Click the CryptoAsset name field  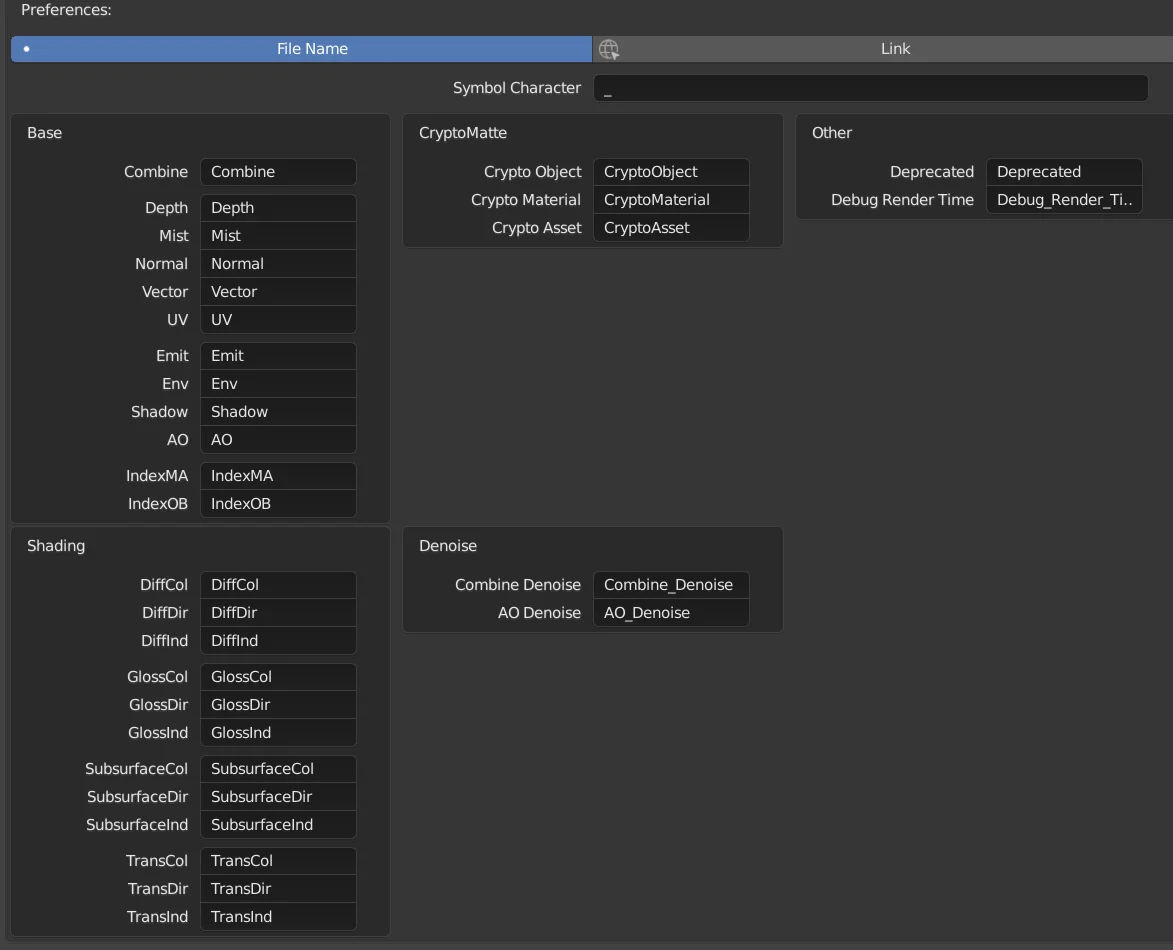point(671,227)
